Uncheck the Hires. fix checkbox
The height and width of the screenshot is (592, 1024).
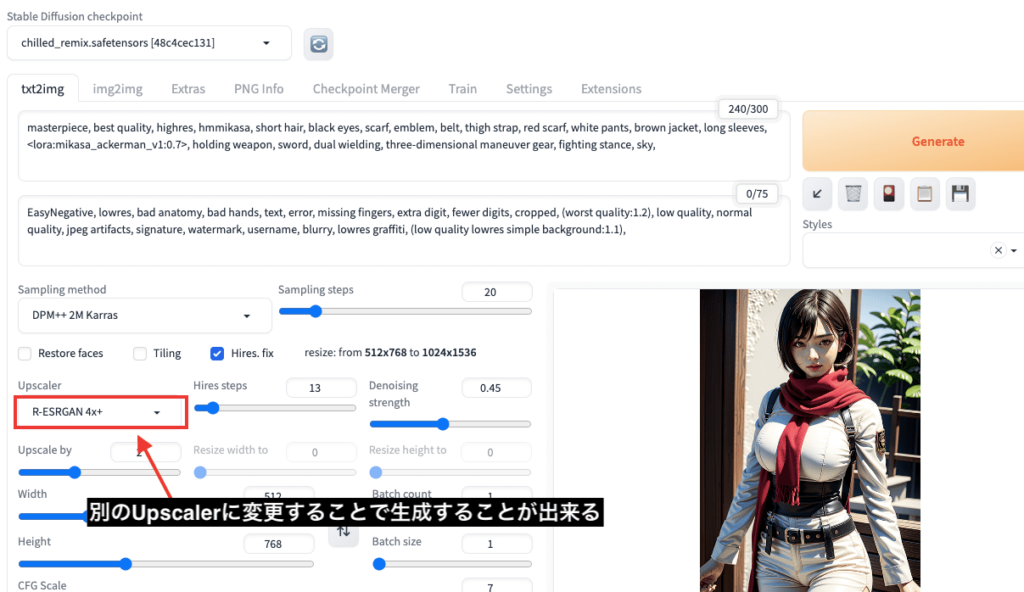[217, 354]
